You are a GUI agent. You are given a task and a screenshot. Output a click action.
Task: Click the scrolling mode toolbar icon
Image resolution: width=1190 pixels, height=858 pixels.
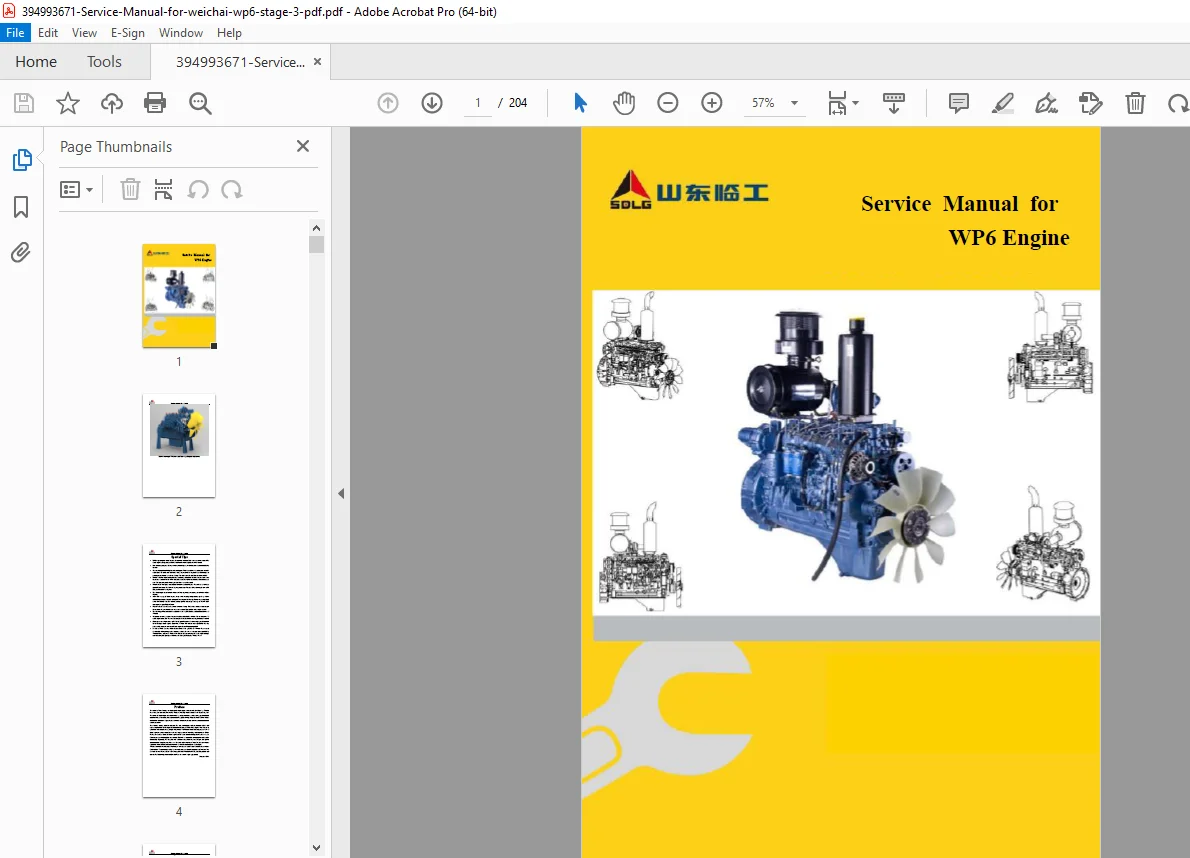coord(893,103)
